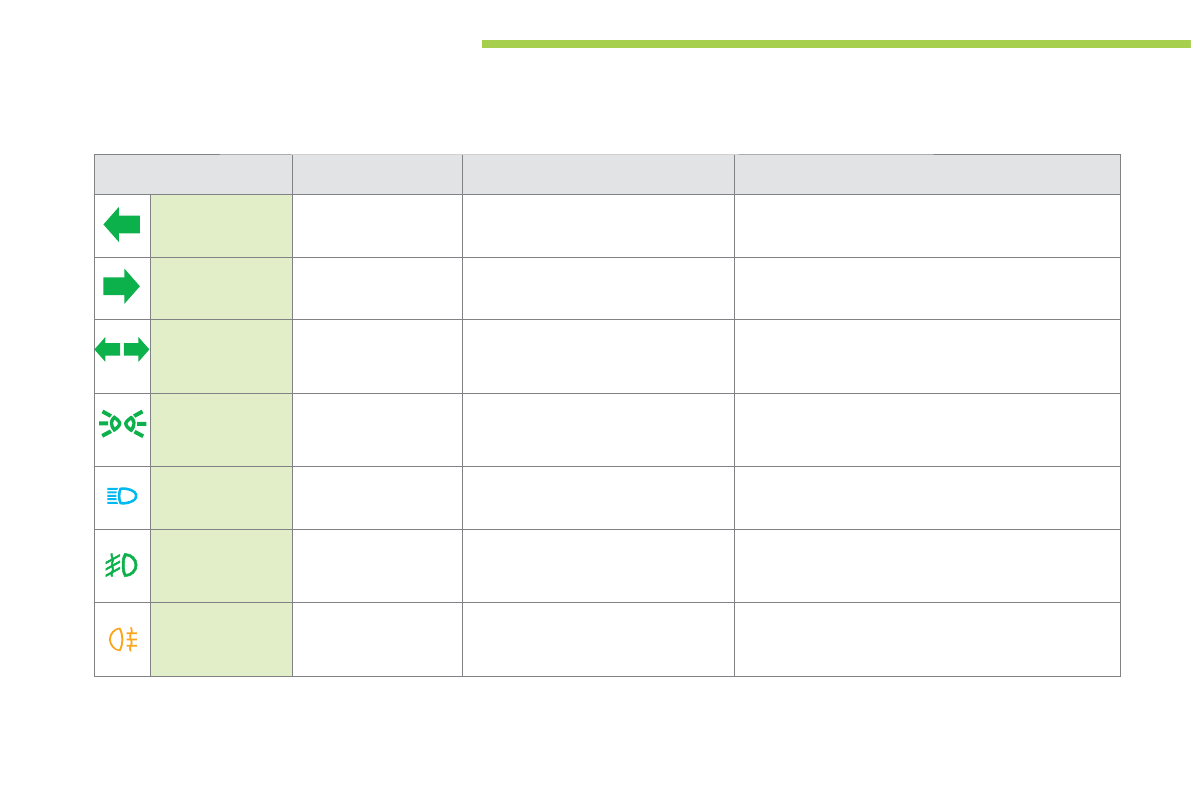Click the green sidelamps indicator icon
Screen dimensions: 1191x794
tap(122, 424)
